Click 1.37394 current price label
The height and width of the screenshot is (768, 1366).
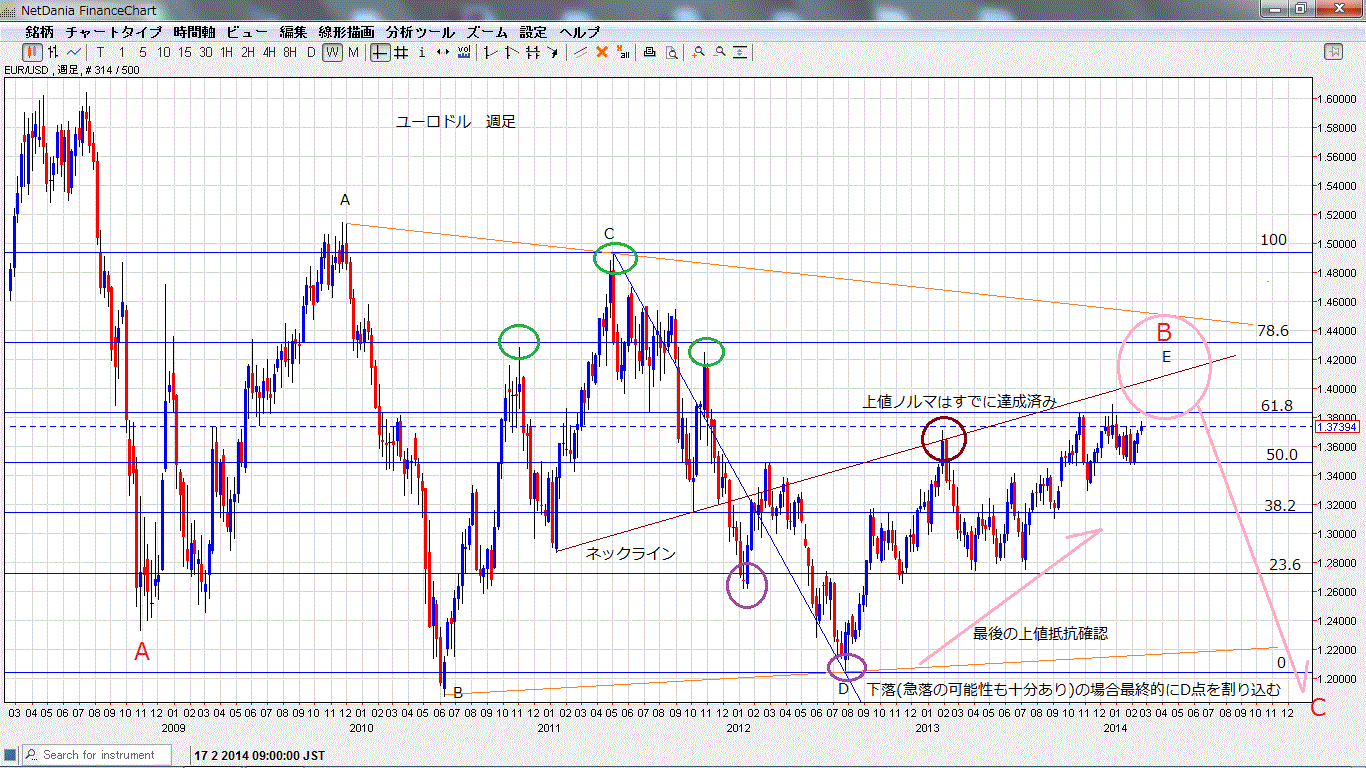coord(1338,426)
